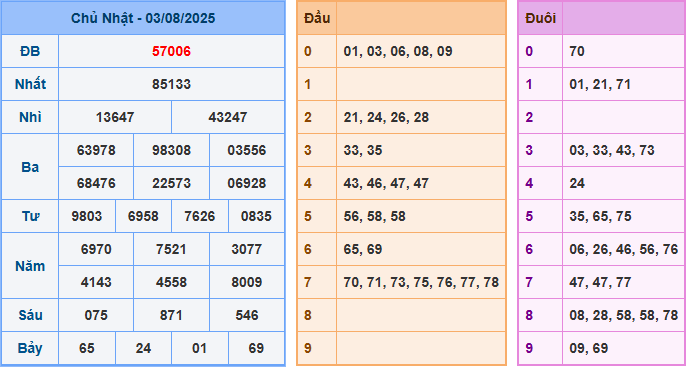Screen dimensions: 687x367
Task: Select the Bảy prize number 24
Action: (143, 348)
